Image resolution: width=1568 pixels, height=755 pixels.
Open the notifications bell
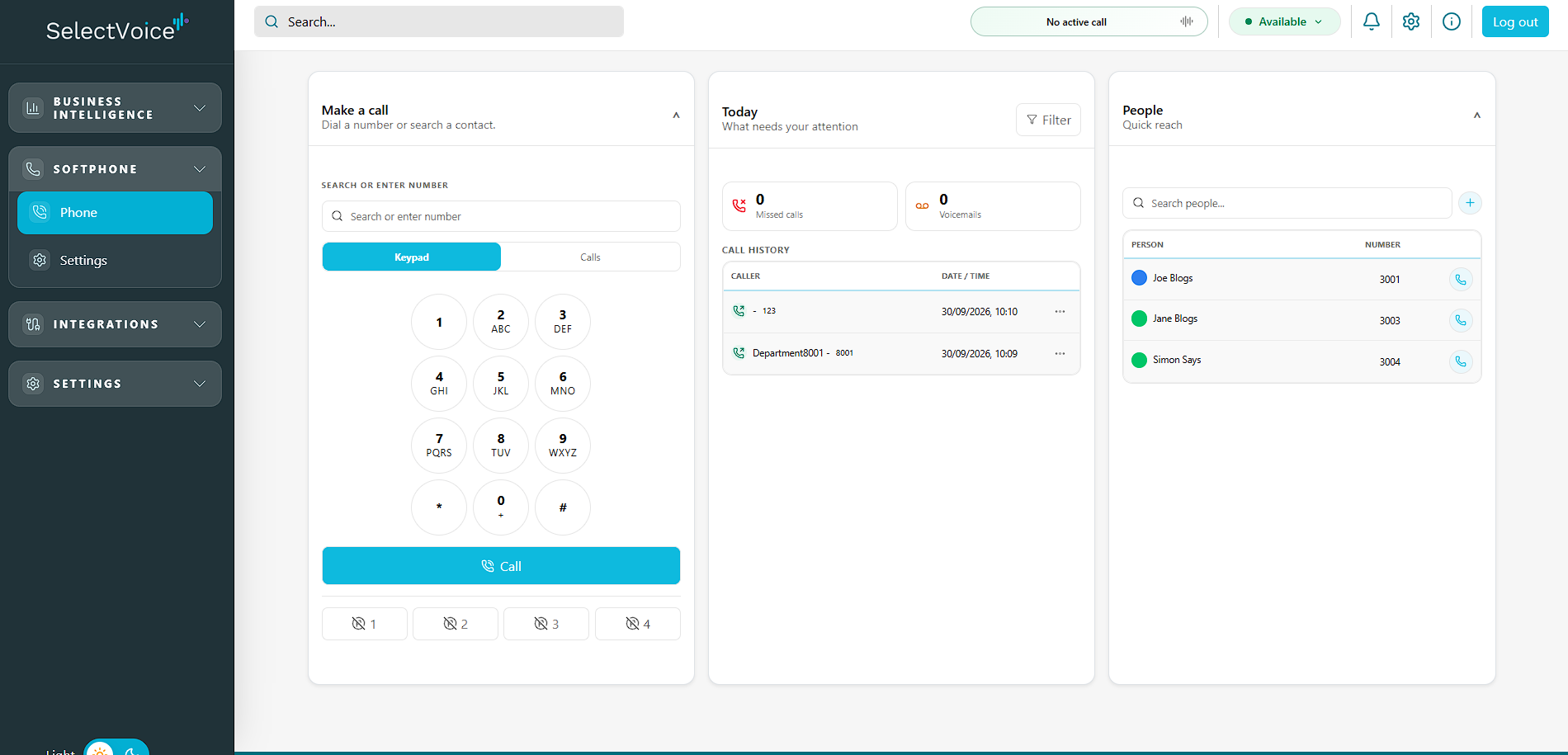(1371, 21)
